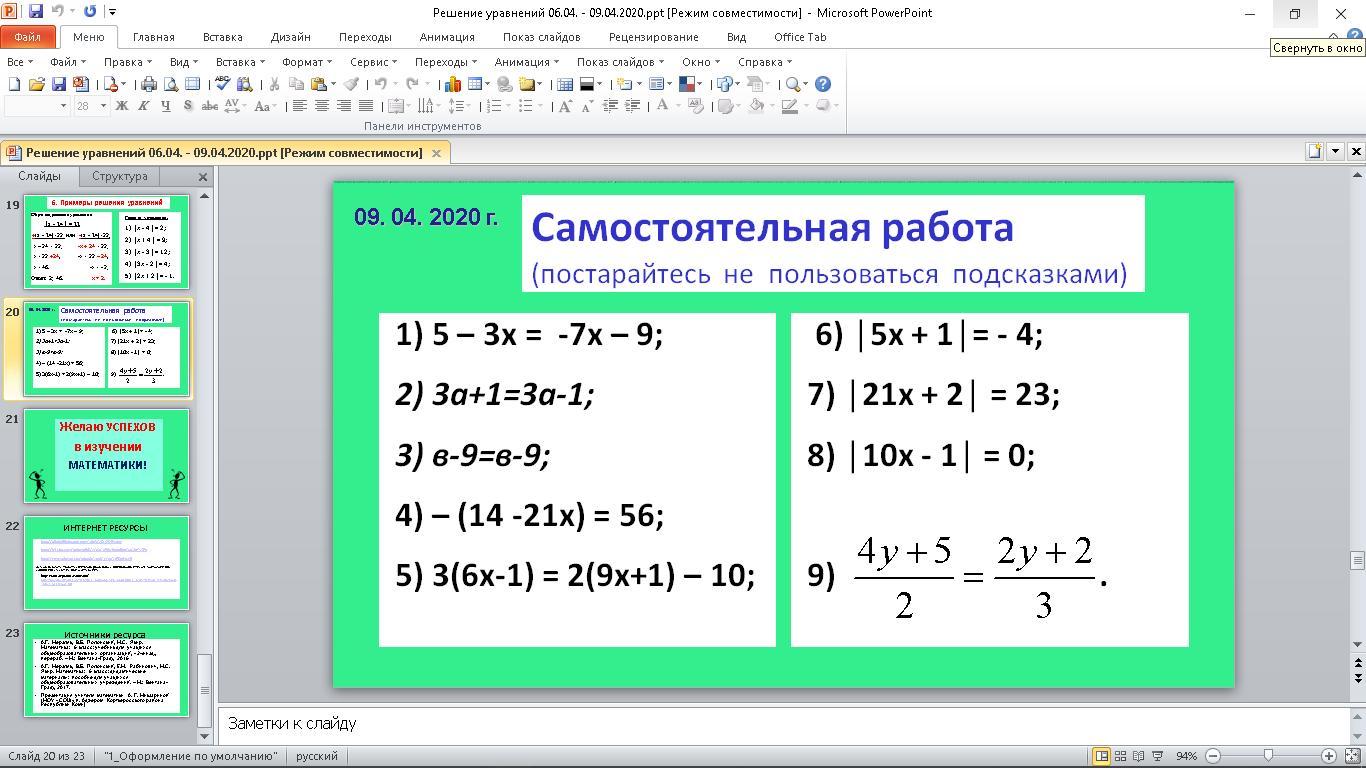This screenshot has width=1366, height=768.
Task: Open the Office Tab ribbon tab
Action: 800,37
